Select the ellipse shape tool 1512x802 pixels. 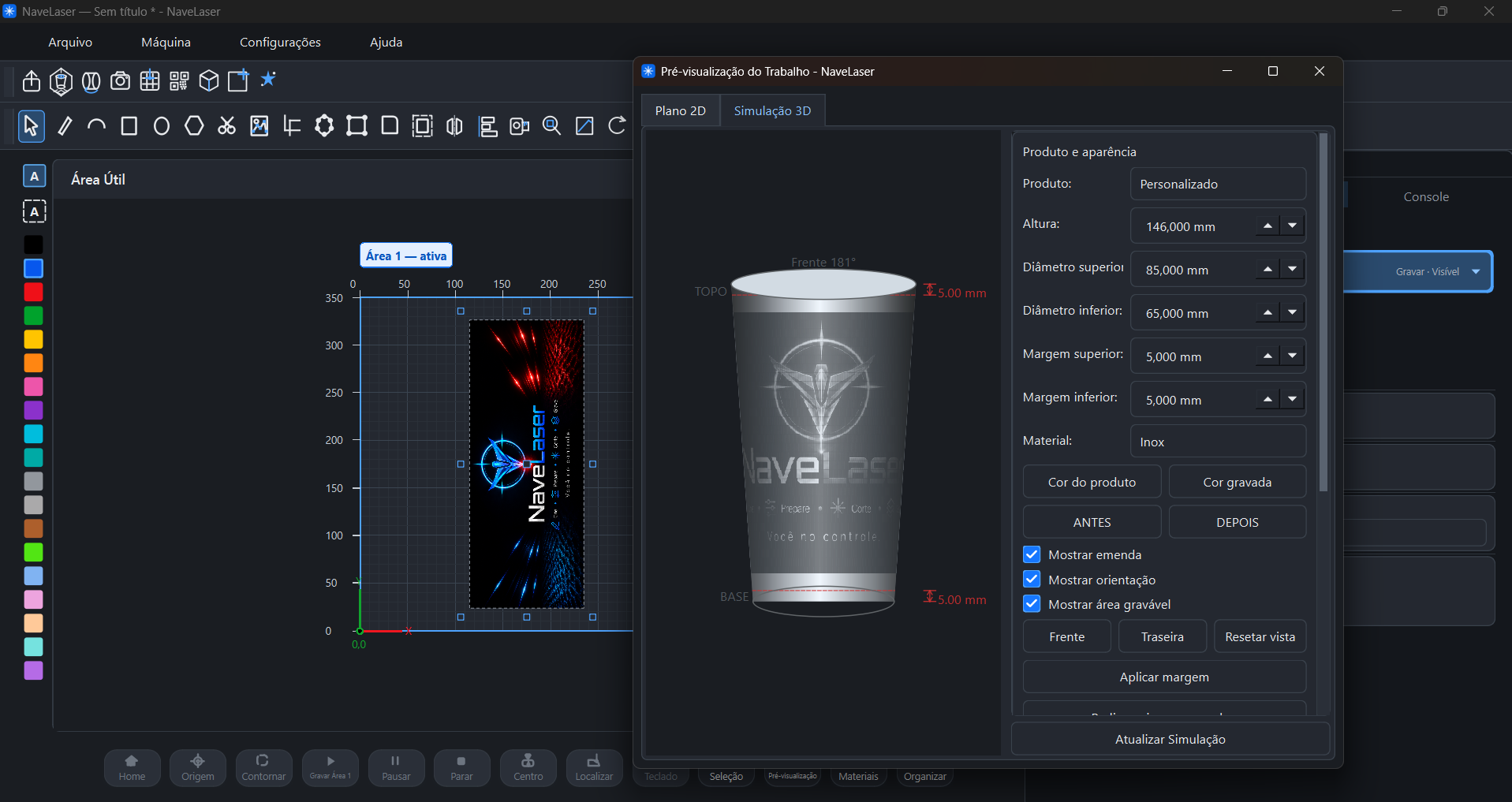162,126
